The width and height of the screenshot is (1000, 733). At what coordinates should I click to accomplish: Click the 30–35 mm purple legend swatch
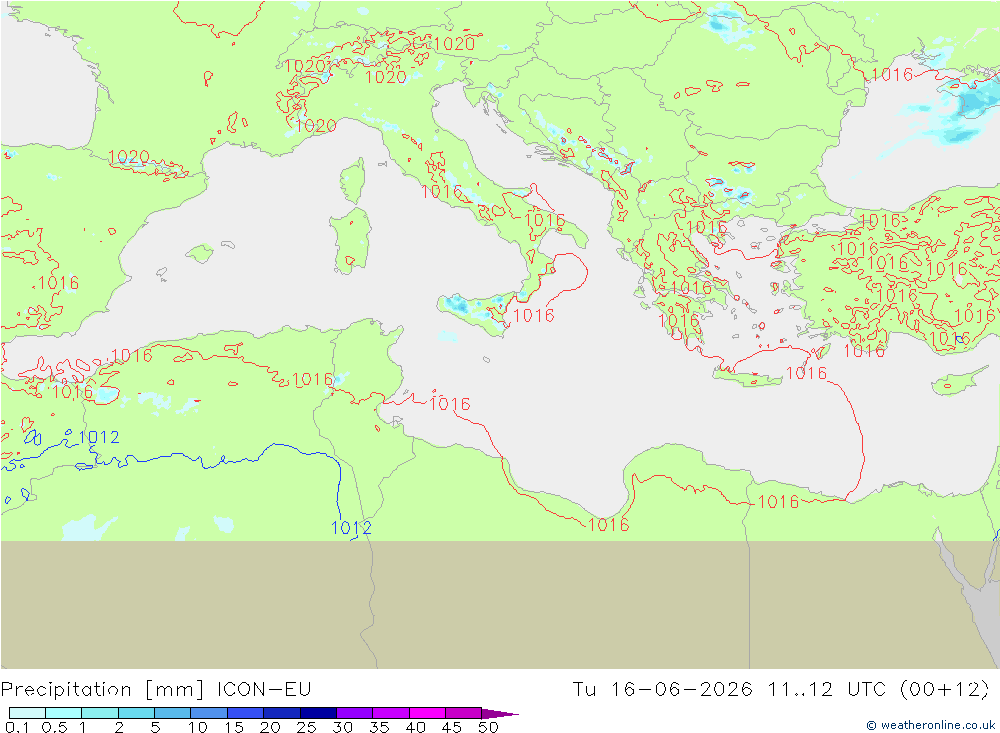point(355,713)
